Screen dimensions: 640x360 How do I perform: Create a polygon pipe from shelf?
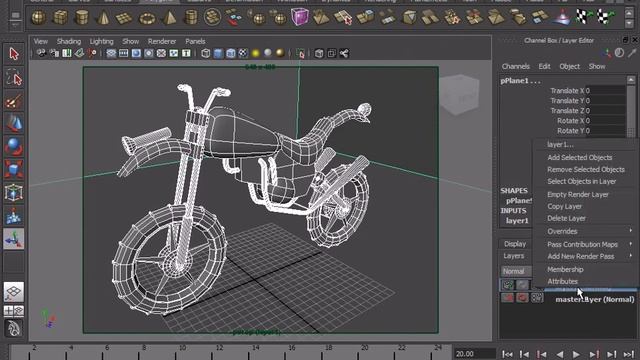pyautogui.click(x=191, y=18)
